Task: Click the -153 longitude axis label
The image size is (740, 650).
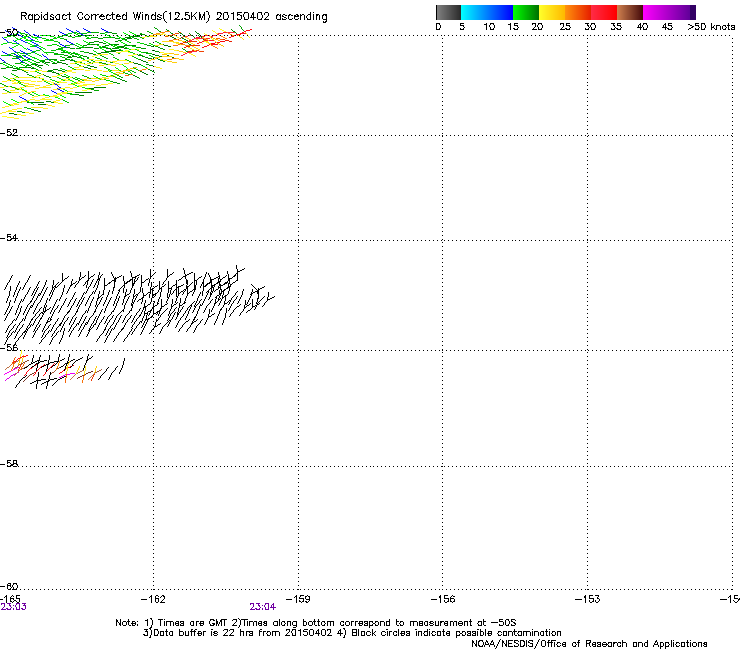Action: 588,599
